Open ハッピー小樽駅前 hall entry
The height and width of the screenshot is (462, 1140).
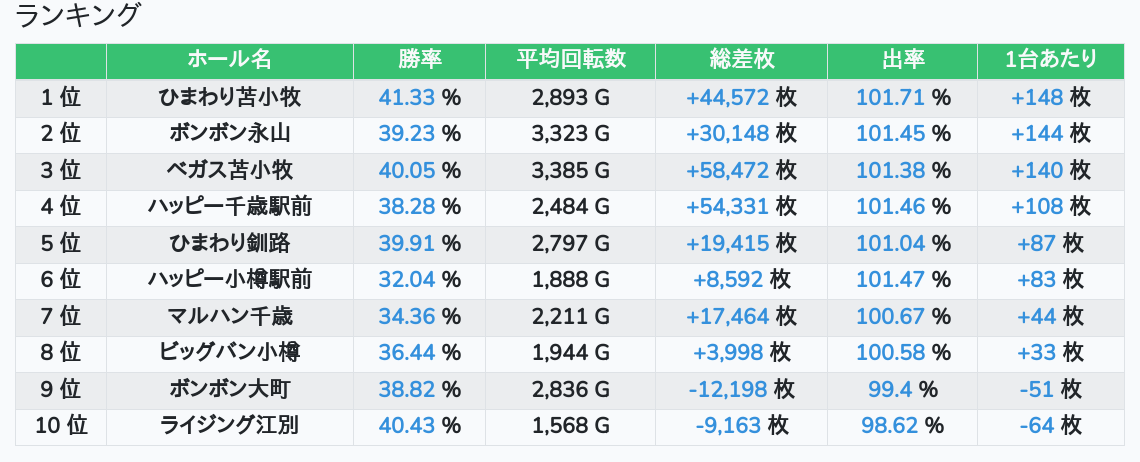click(x=230, y=279)
